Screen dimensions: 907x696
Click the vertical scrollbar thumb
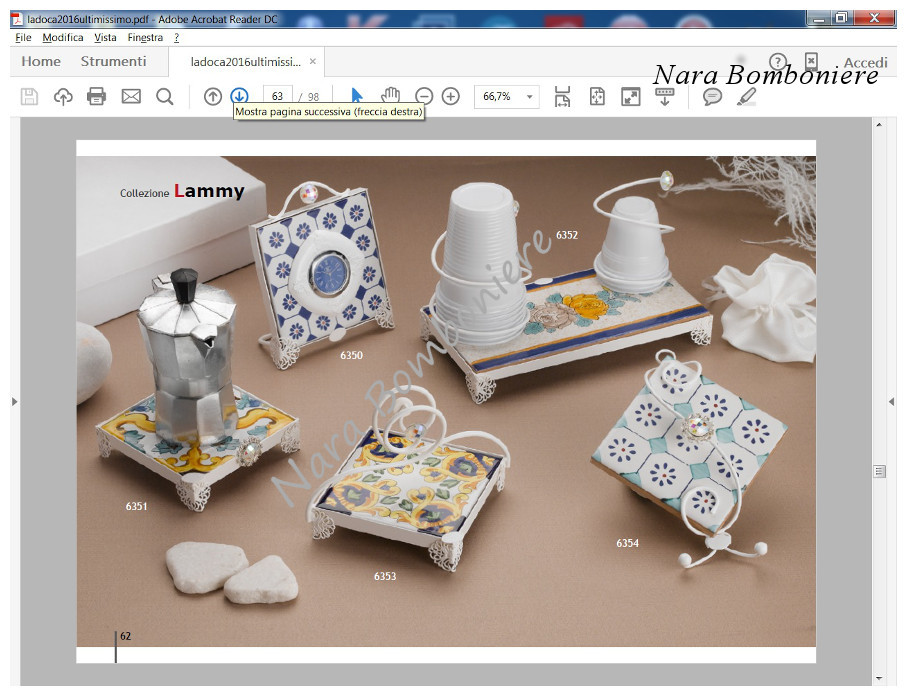click(879, 471)
